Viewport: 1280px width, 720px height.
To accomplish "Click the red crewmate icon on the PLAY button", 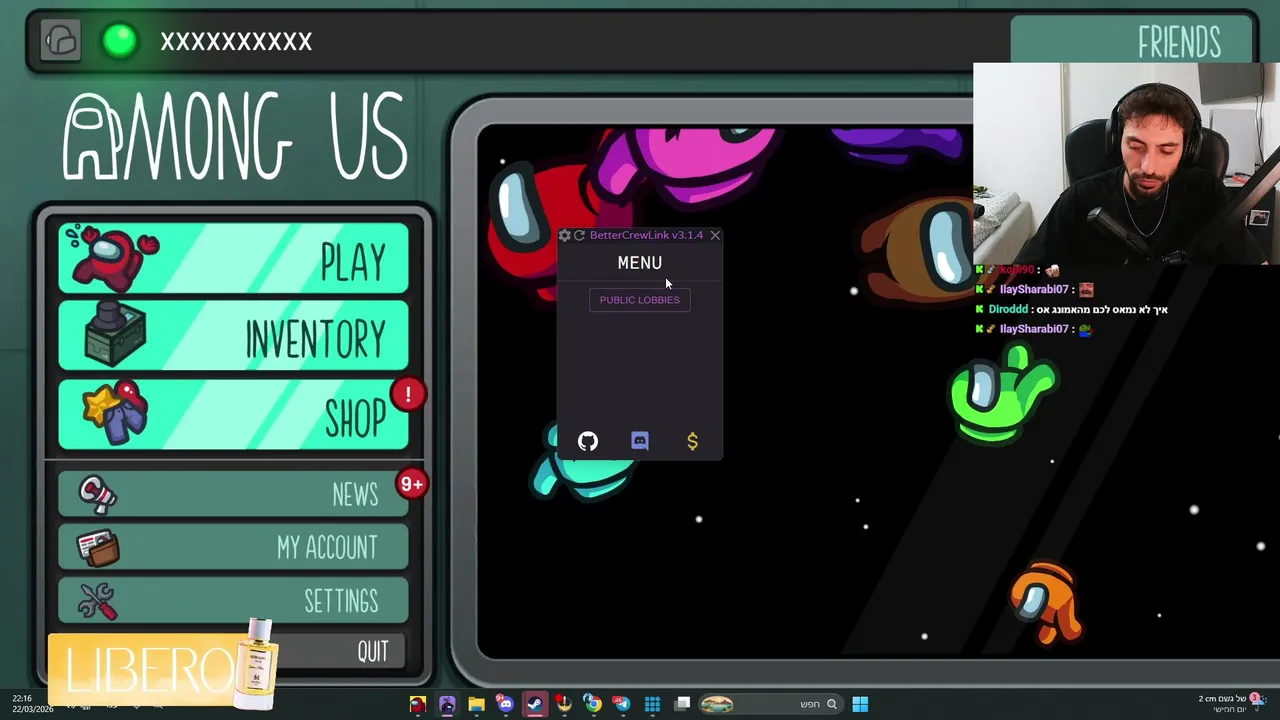I will click(x=111, y=259).
